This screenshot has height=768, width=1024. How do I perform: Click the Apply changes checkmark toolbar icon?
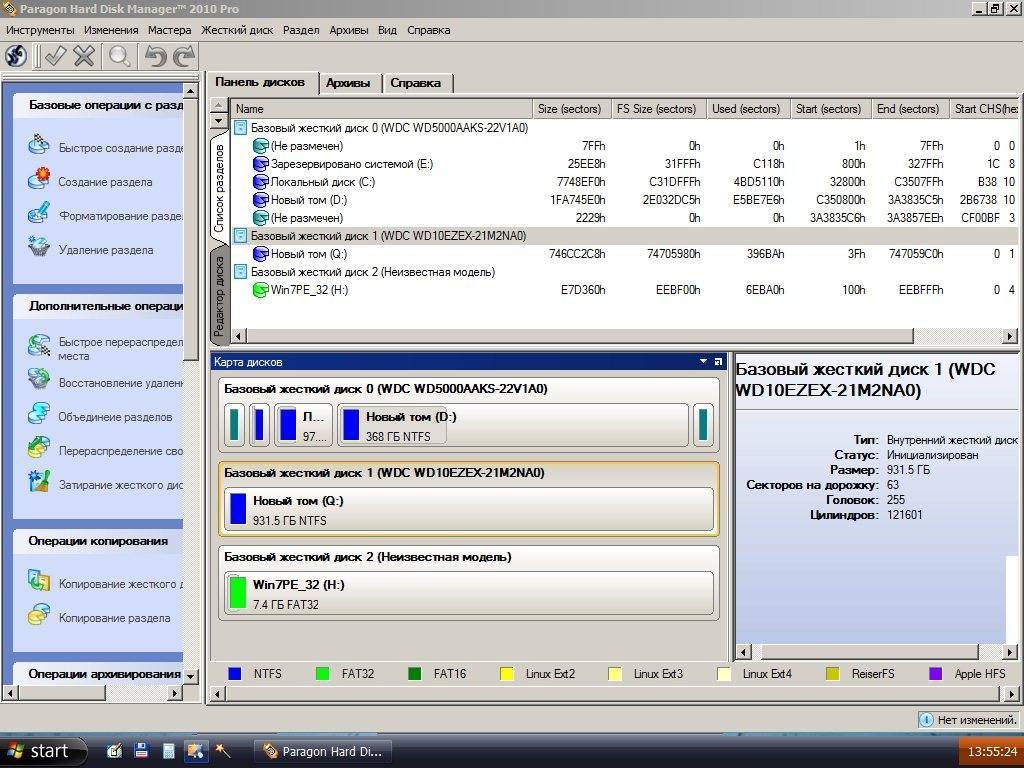click(x=55, y=56)
